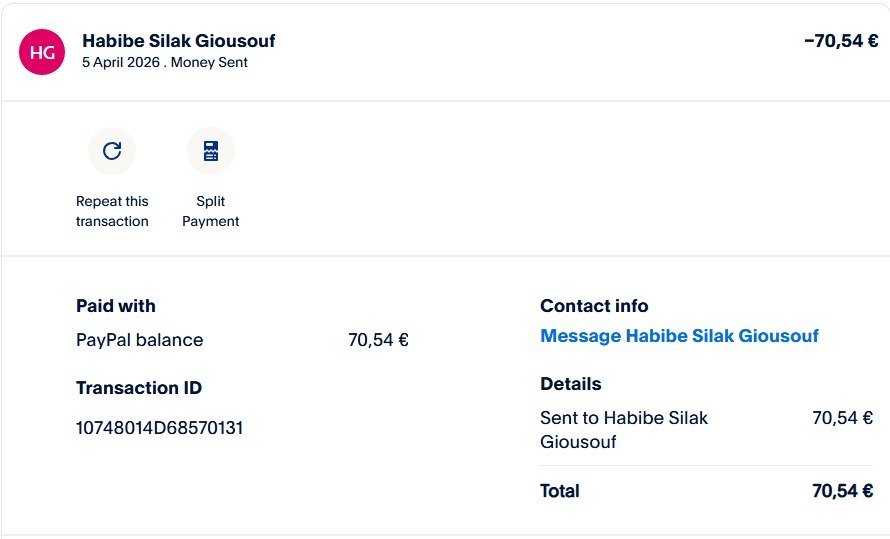Screen dimensions: 890x539
Task: Click the "PayPal balance" payment method text
Action: click(139, 340)
